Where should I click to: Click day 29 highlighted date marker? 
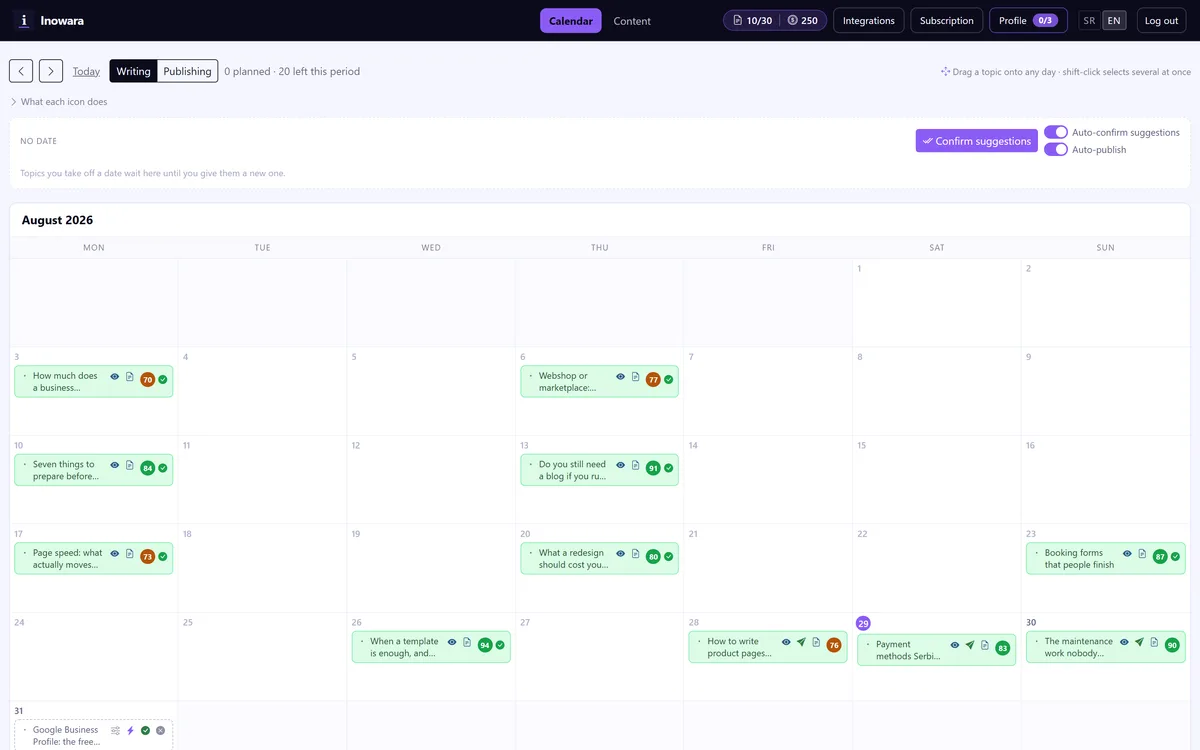tap(863, 623)
